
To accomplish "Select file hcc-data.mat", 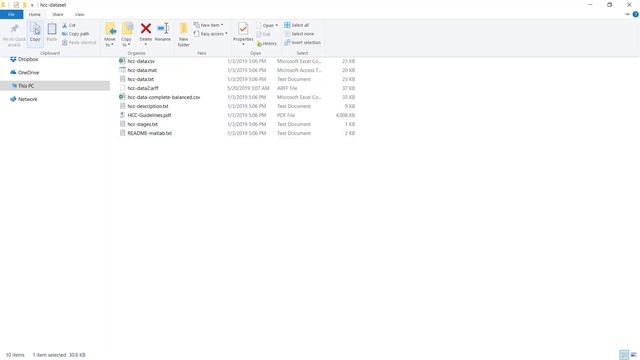I will click(x=142, y=70).
